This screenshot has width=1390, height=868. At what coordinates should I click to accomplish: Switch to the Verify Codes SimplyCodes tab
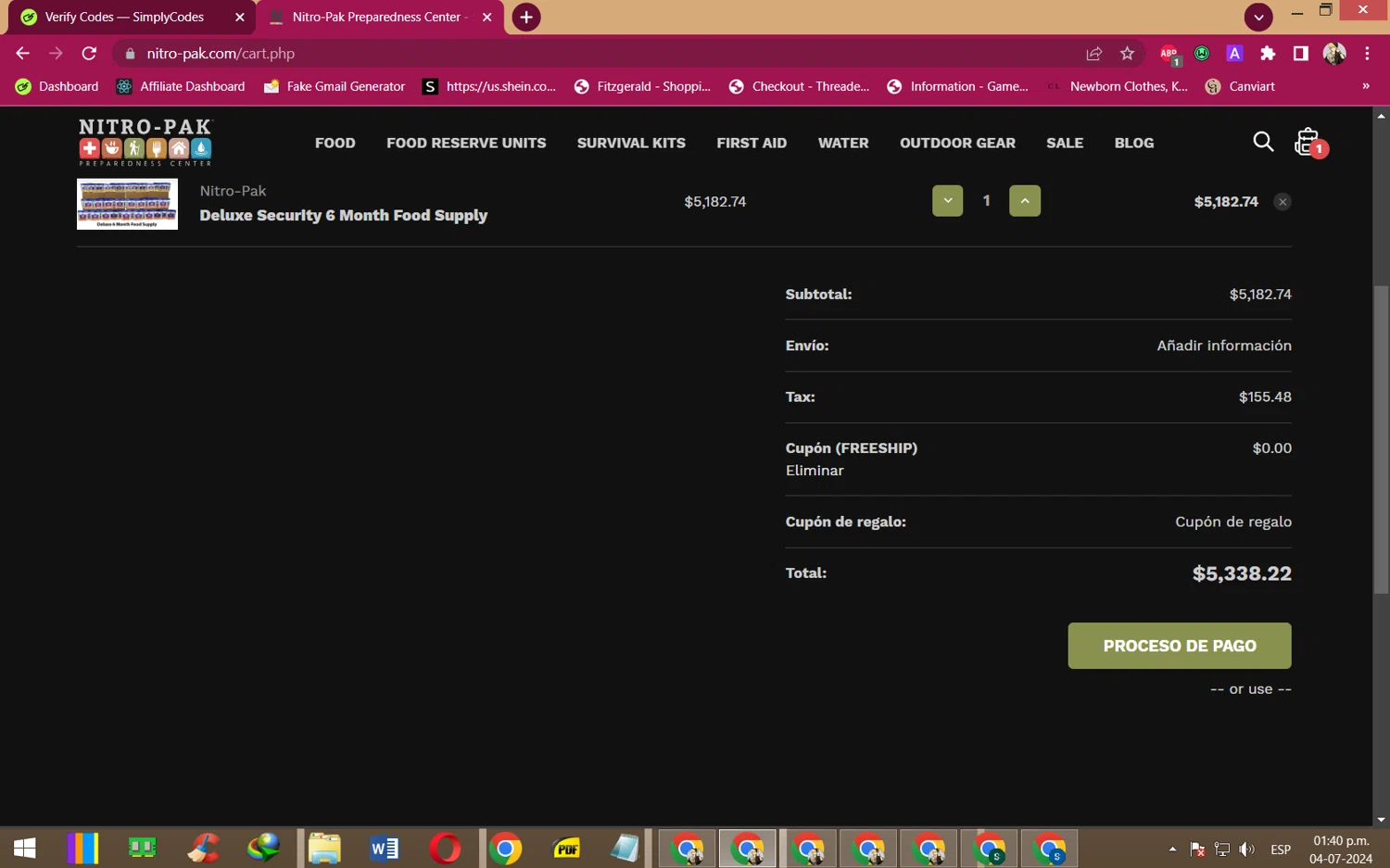[130, 17]
